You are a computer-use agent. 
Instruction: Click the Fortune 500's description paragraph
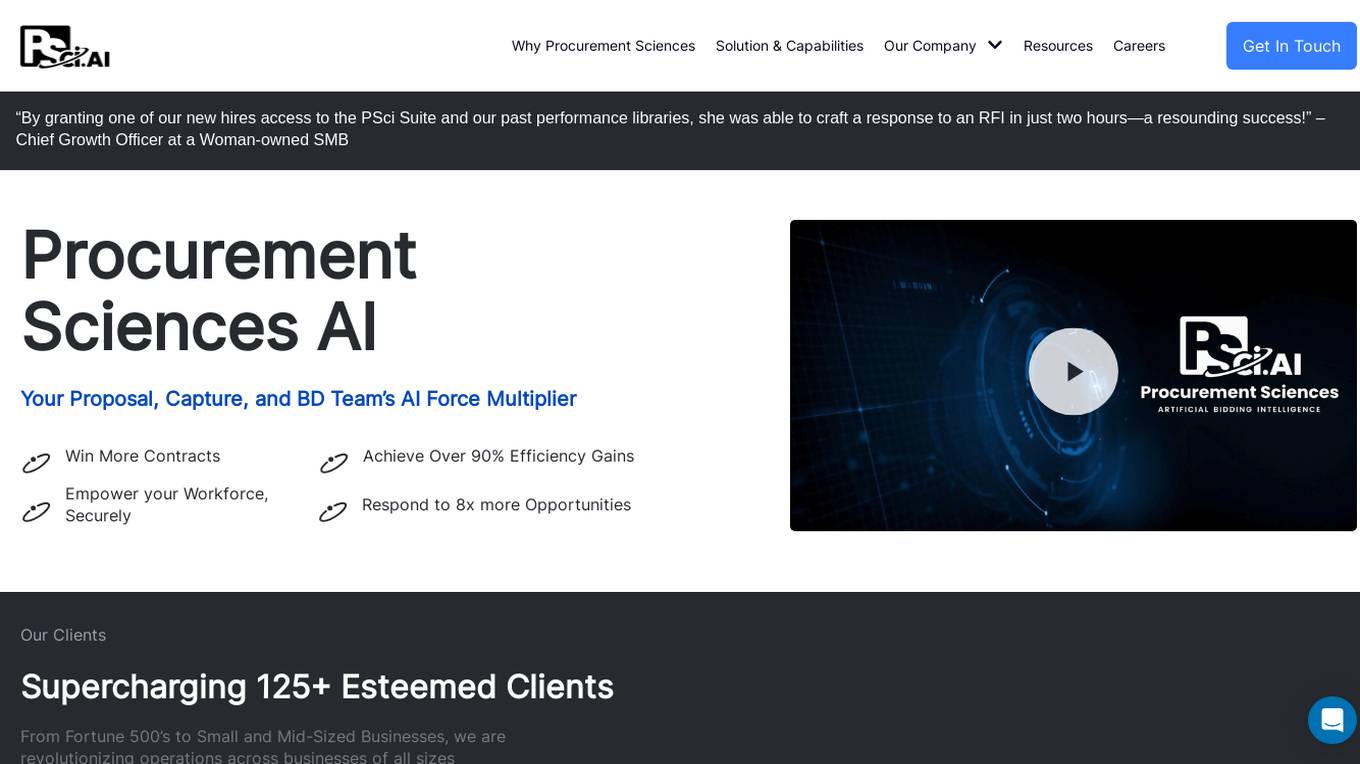point(263,746)
